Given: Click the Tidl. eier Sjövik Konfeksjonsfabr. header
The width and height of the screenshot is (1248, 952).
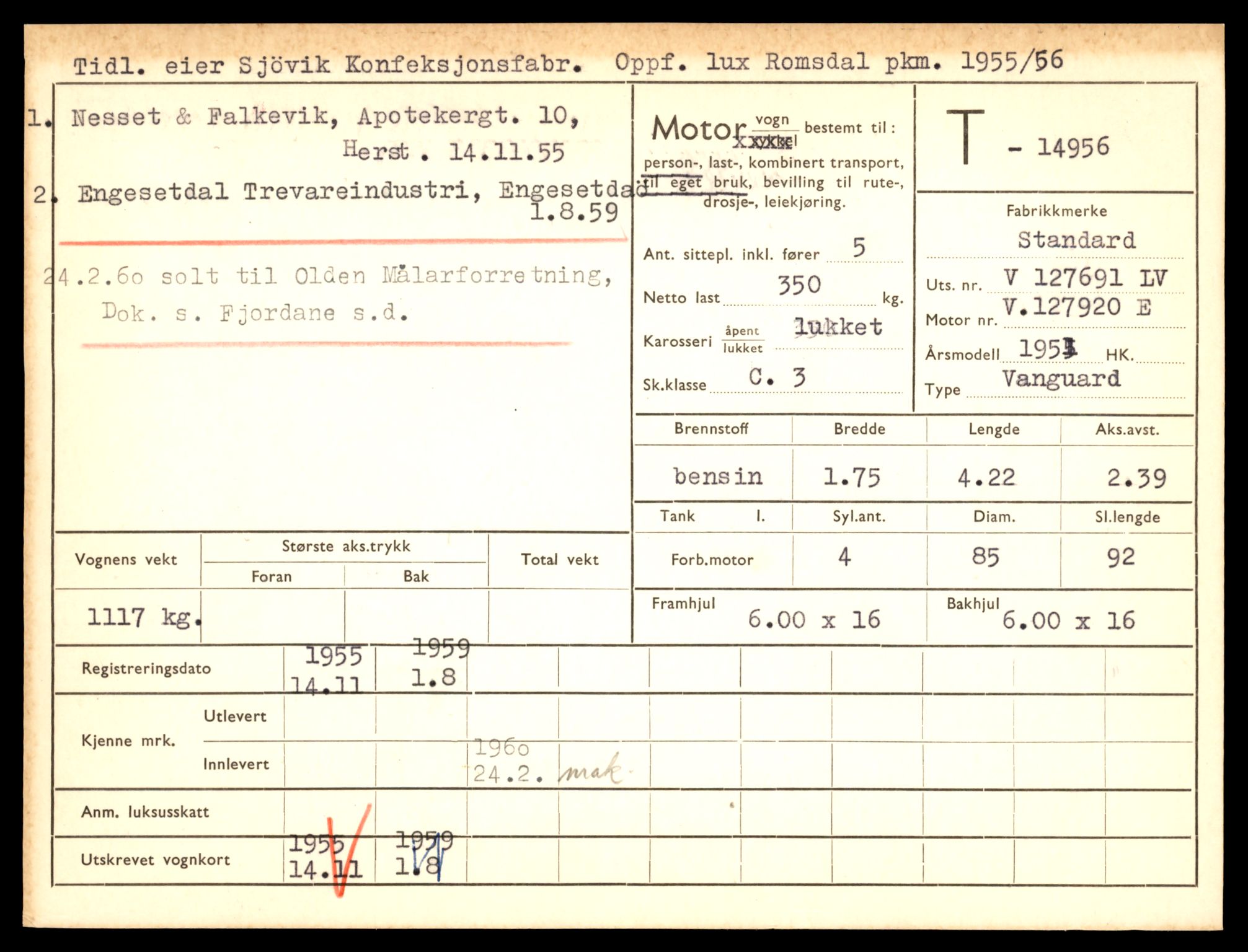Looking at the screenshot, I should point(327,64).
